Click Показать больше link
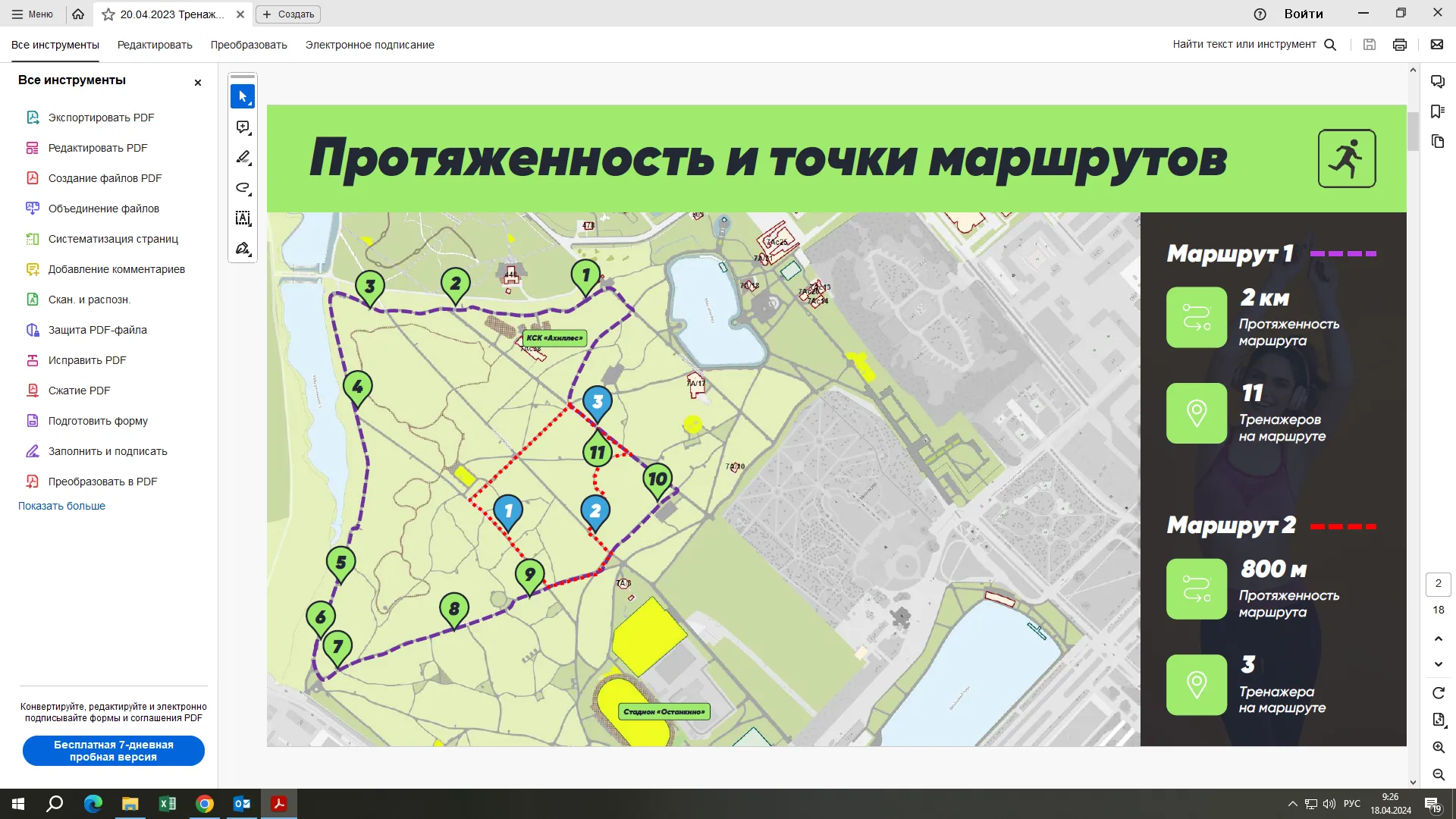This screenshot has width=1456, height=819. (x=61, y=506)
